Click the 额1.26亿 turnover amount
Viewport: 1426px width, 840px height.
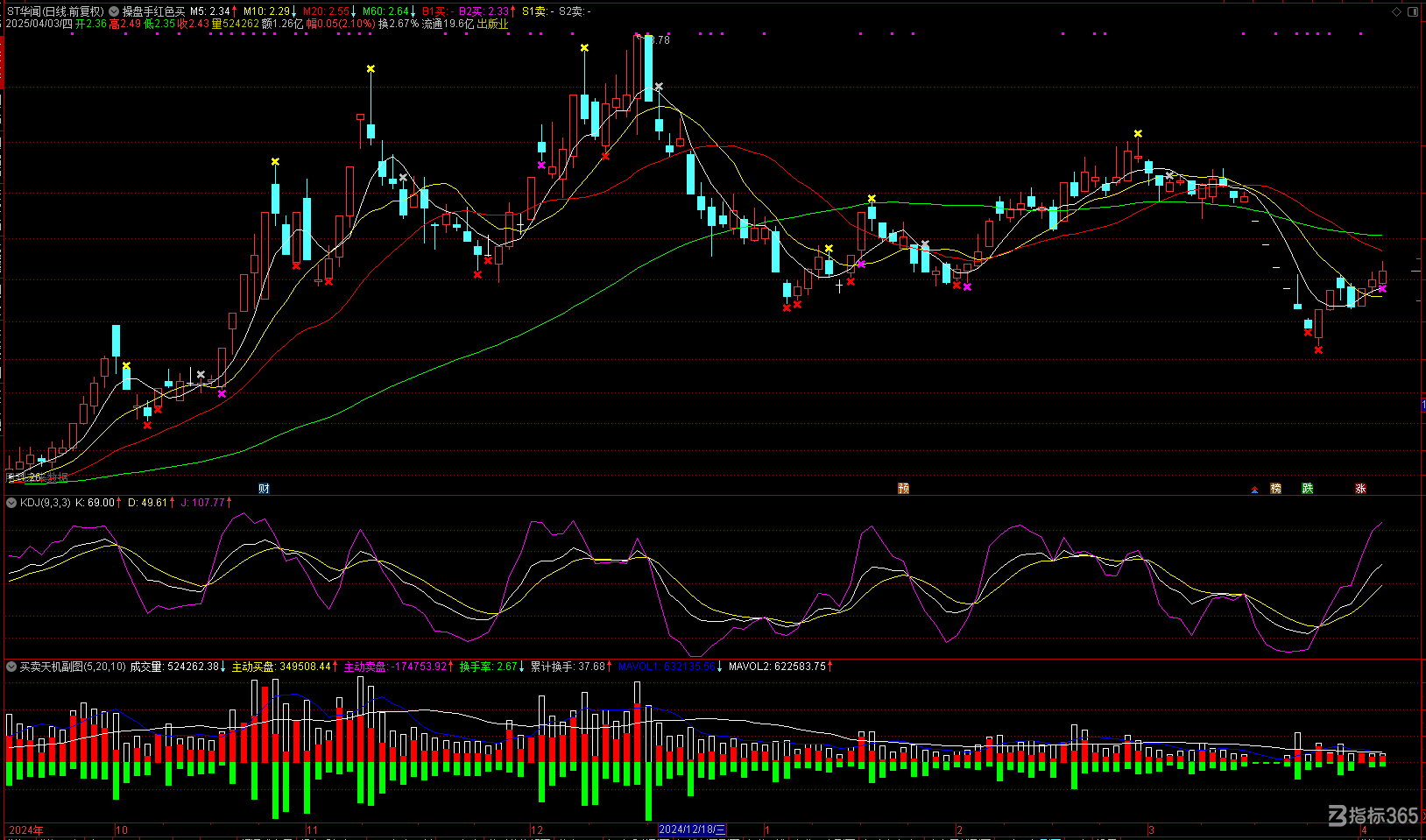283,24
